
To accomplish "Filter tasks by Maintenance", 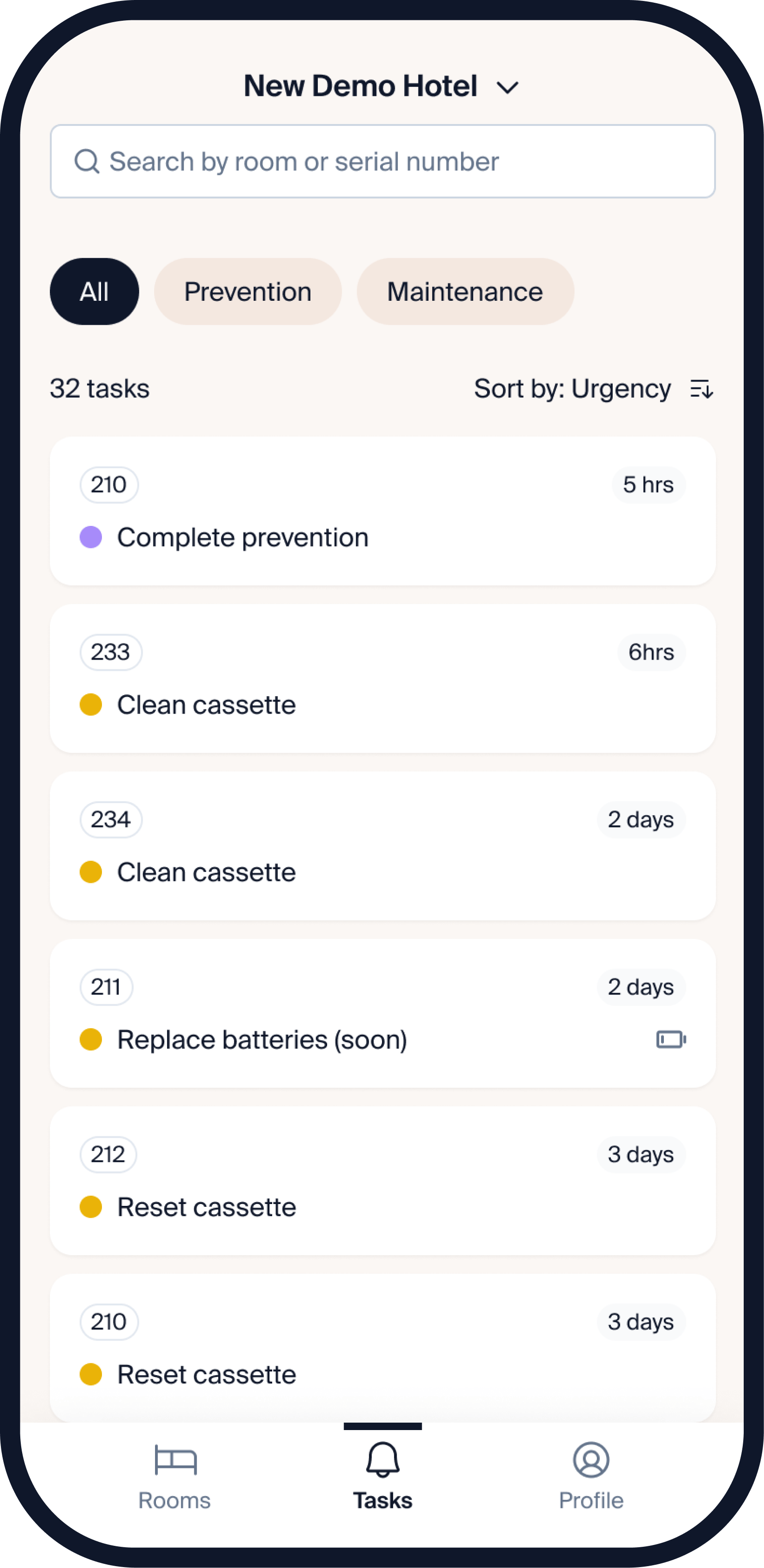I will pyautogui.click(x=465, y=292).
